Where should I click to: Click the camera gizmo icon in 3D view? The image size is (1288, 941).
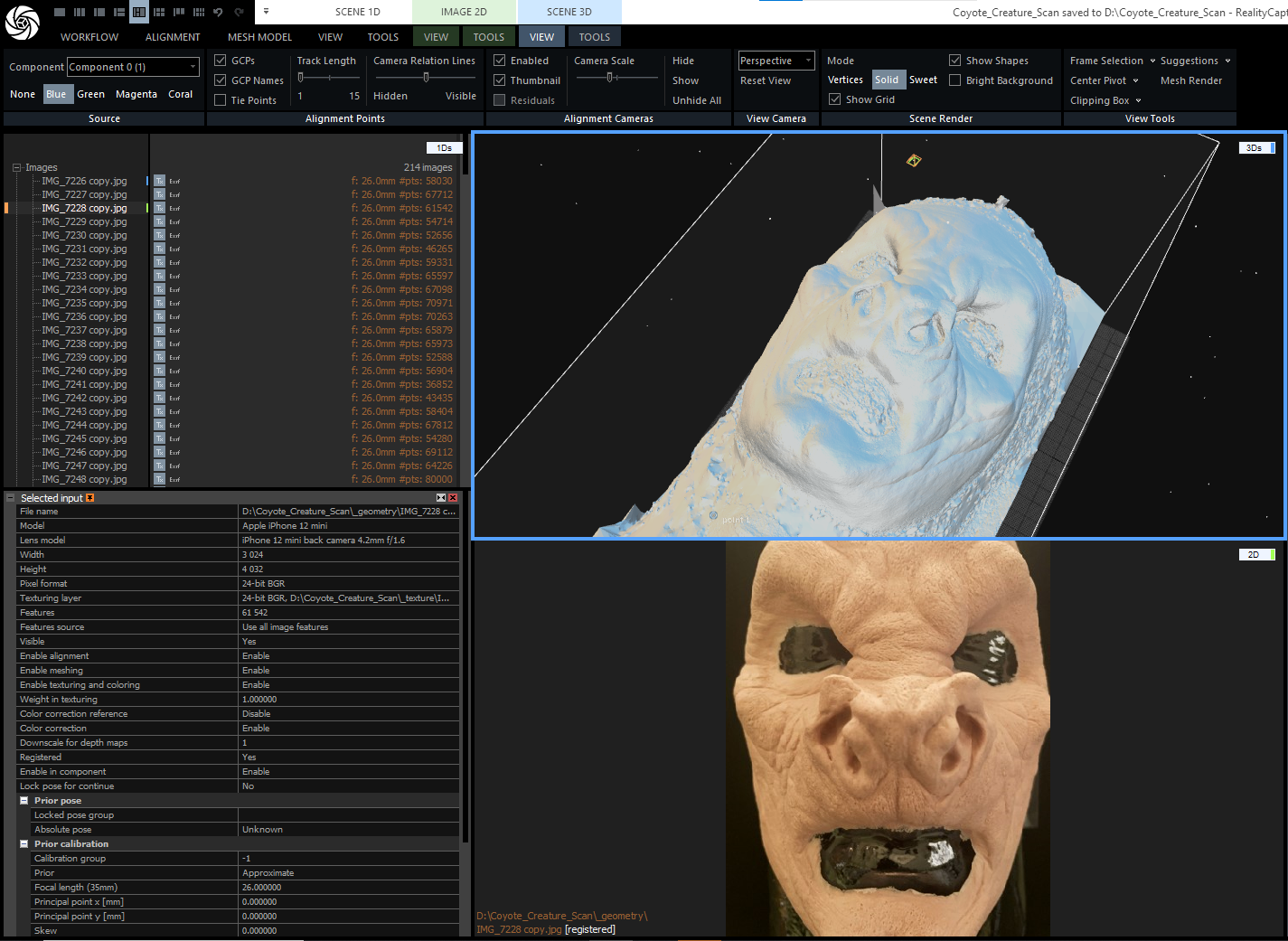[x=914, y=161]
